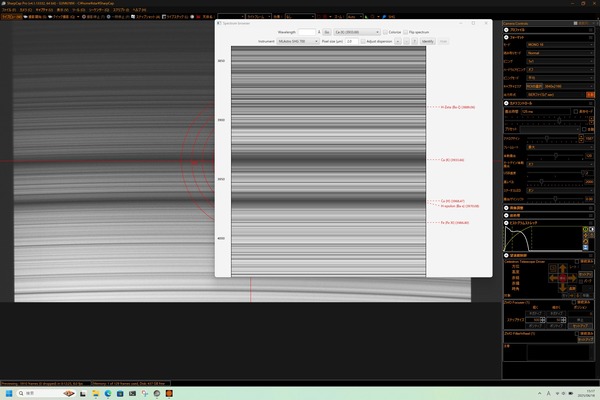Open the Instrument MLAstro SHG dropdown
Image resolution: width=600 pixels, height=400 pixels.
click(x=298, y=41)
